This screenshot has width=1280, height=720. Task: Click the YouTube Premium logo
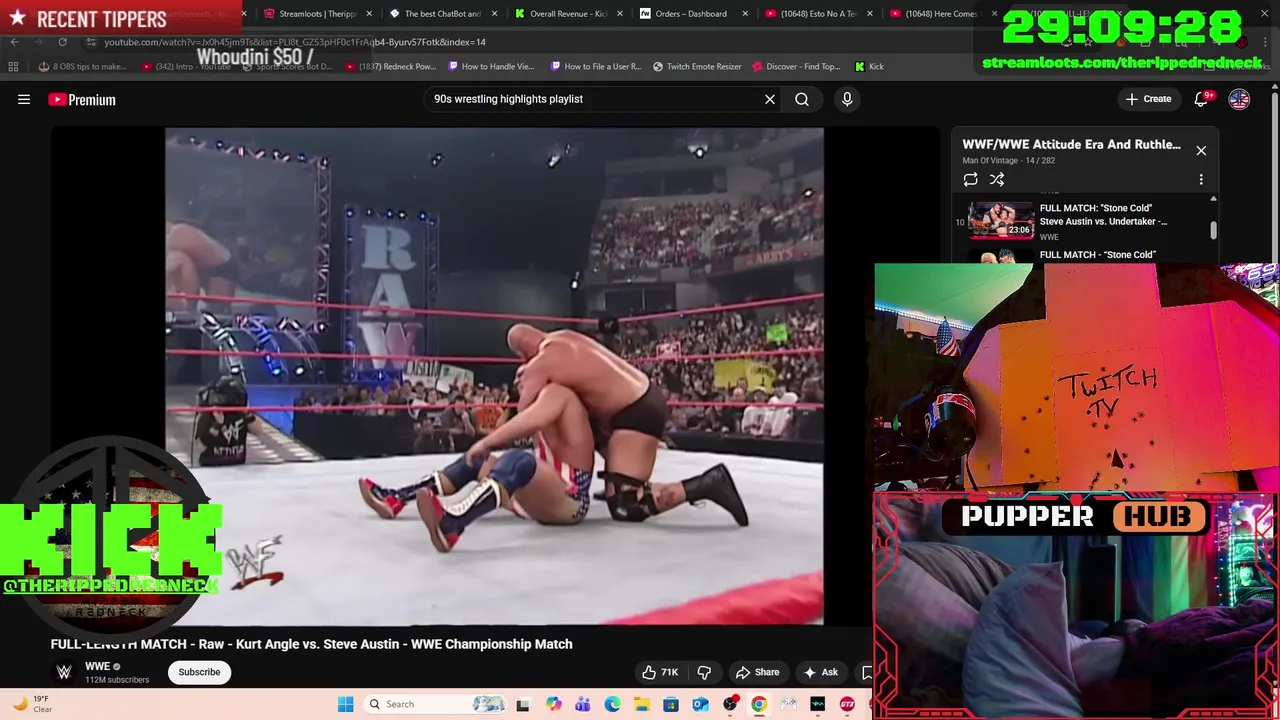coord(82,99)
